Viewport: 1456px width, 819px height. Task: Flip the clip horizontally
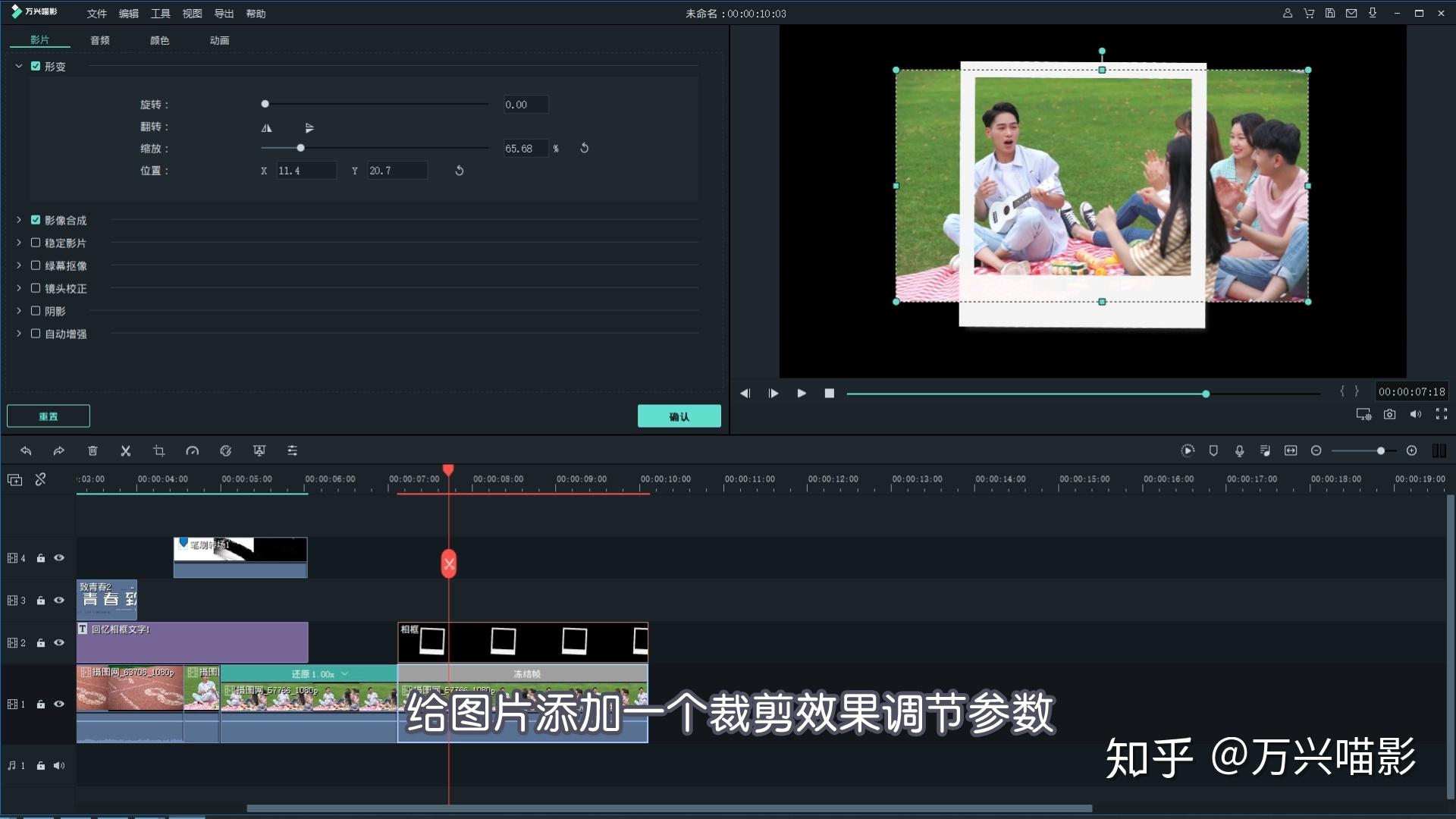tap(266, 127)
